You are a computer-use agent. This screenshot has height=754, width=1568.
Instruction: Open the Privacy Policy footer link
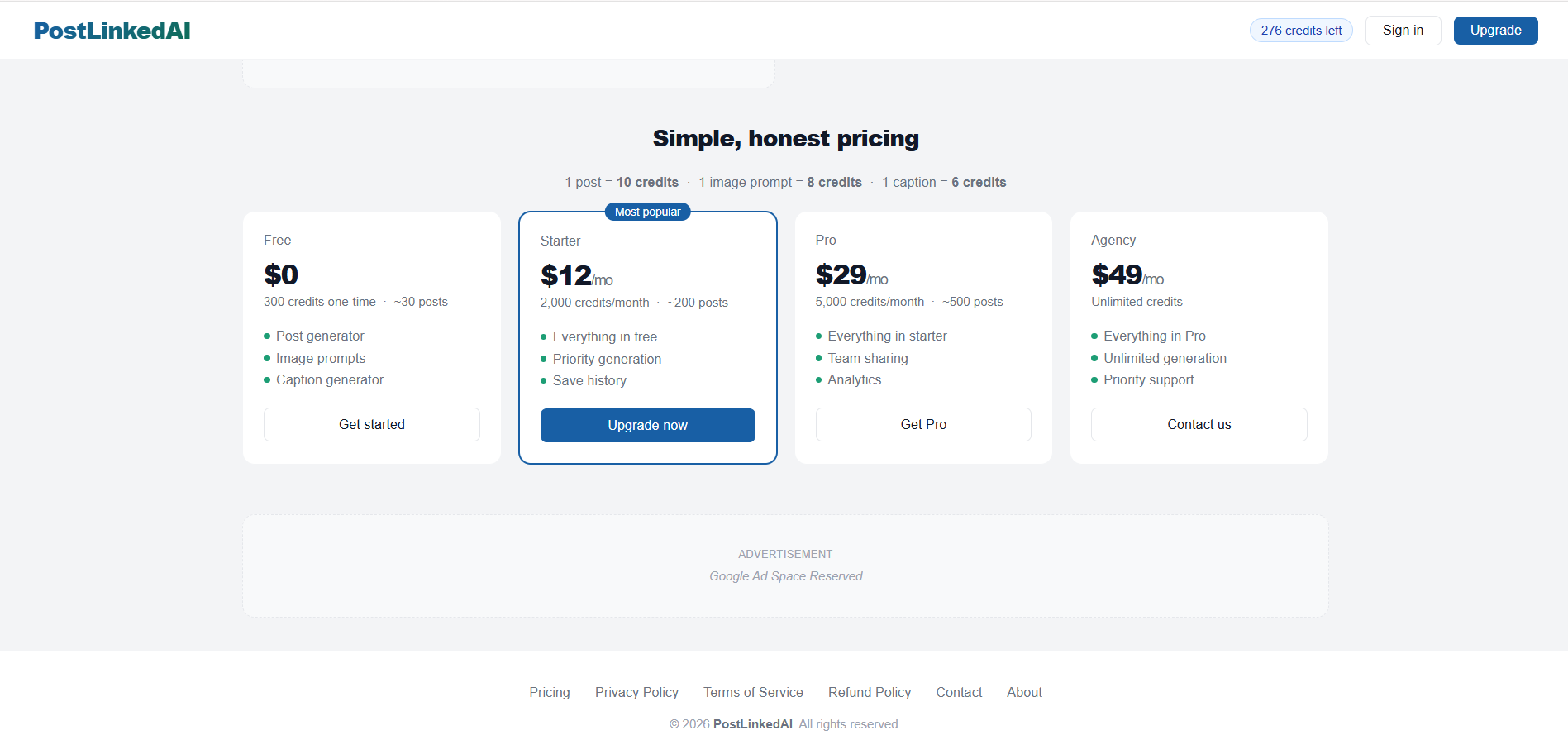pyautogui.click(x=636, y=692)
